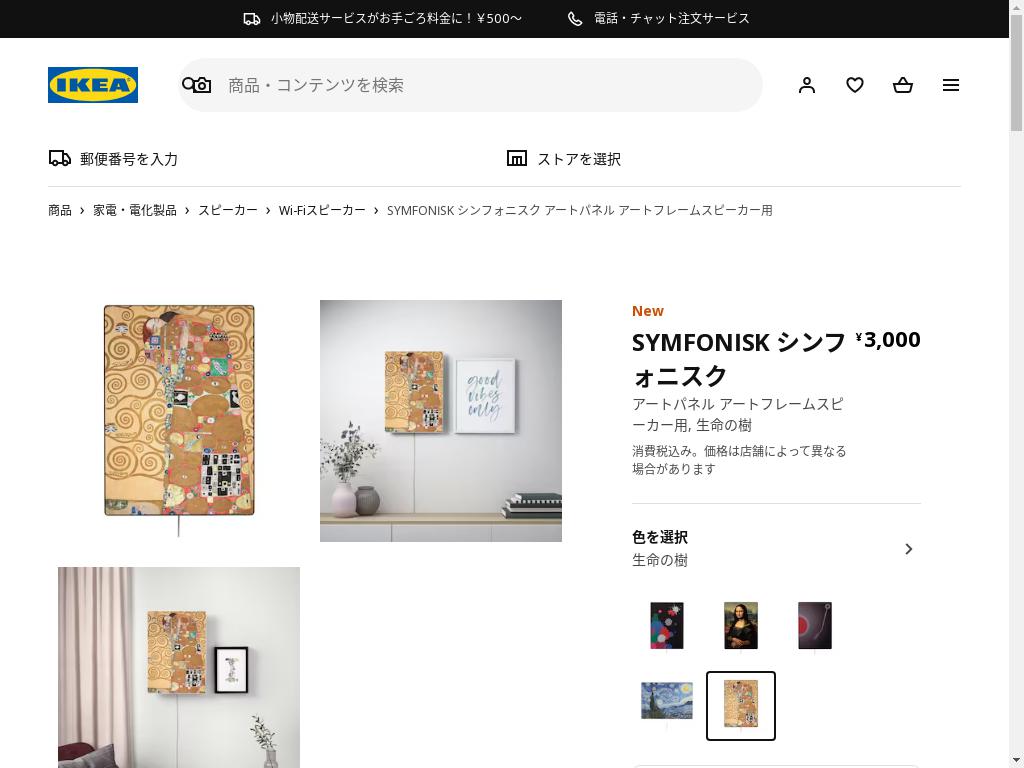Go to 家電・電化製品 breadcrumb
Viewport: 1024px width, 768px height.
(135, 210)
